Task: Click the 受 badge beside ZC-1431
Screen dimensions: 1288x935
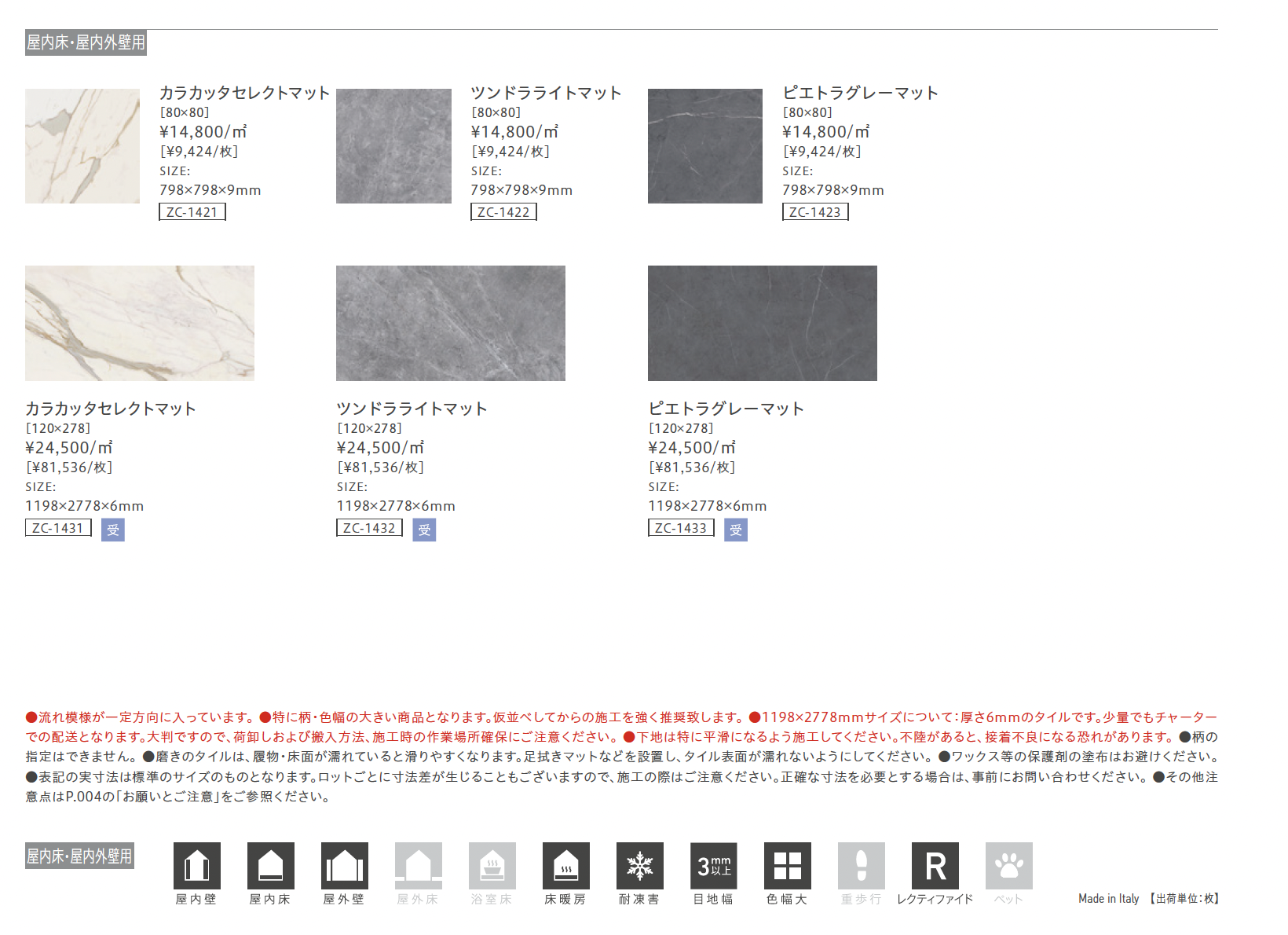Action: coord(113,530)
